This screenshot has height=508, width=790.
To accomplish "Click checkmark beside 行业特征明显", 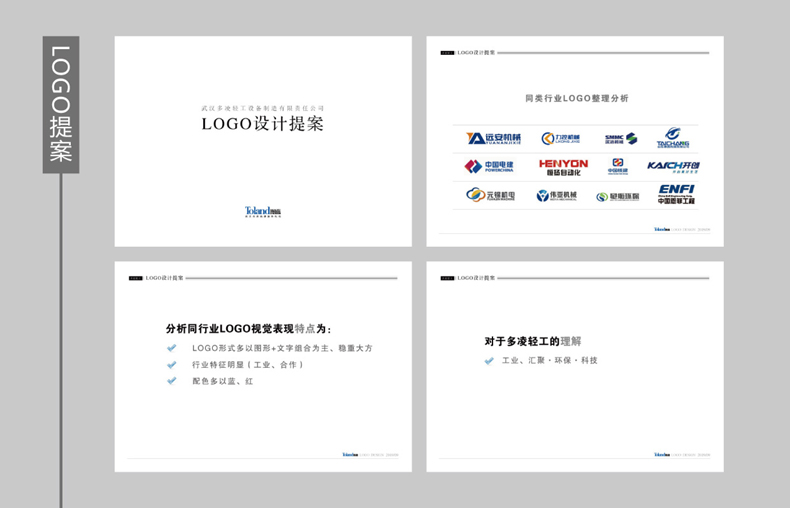I will [x=172, y=365].
